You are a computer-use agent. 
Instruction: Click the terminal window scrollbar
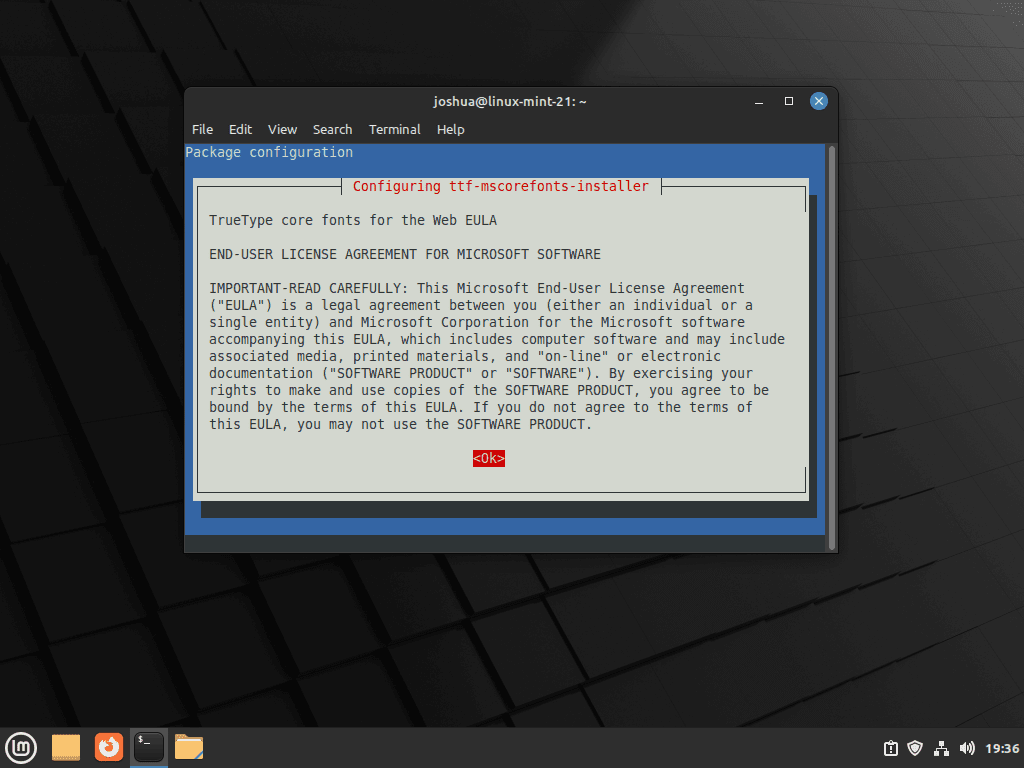[x=830, y=350]
